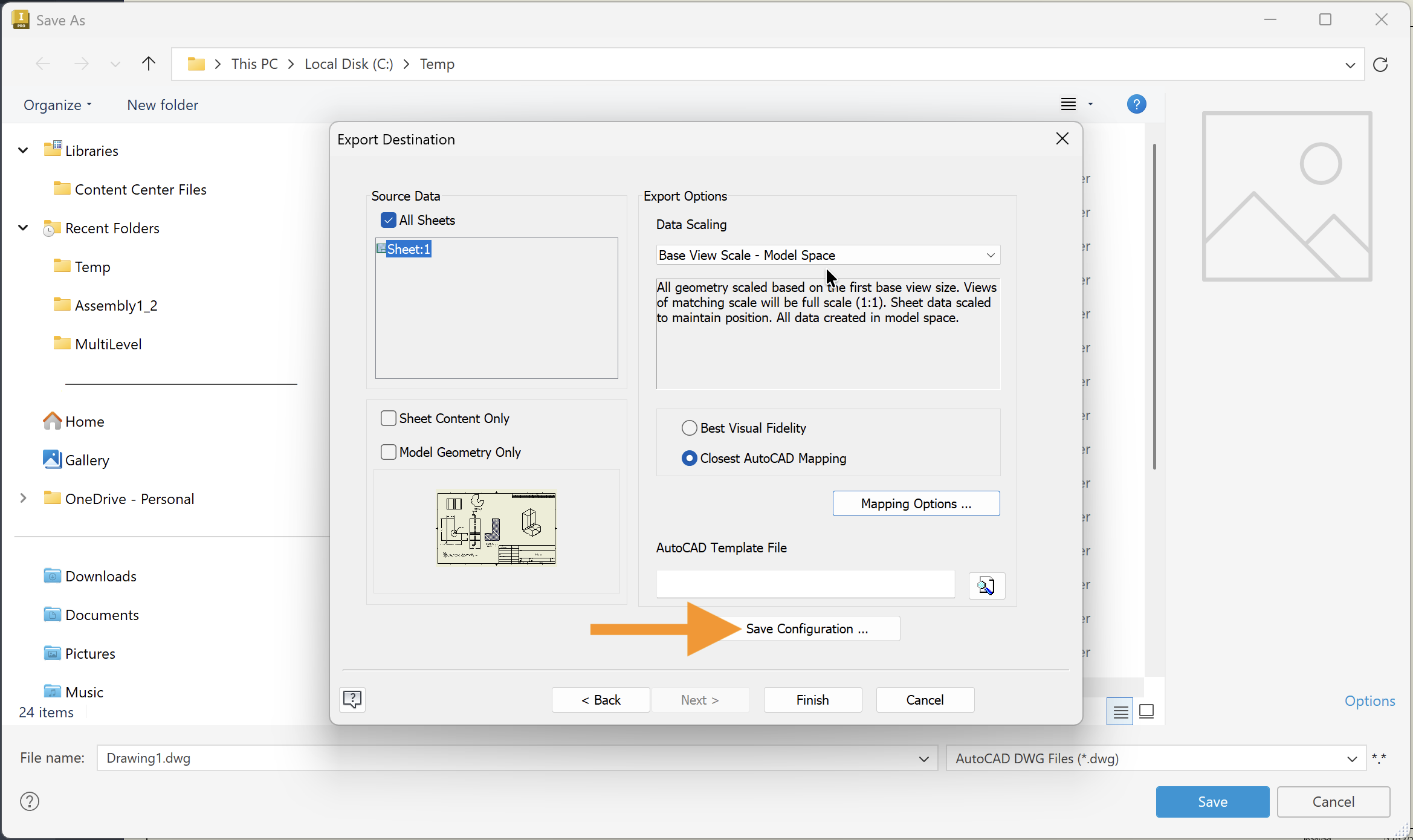Click Finish in Export Destination dialog
This screenshot has width=1413, height=840.
[x=812, y=700]
